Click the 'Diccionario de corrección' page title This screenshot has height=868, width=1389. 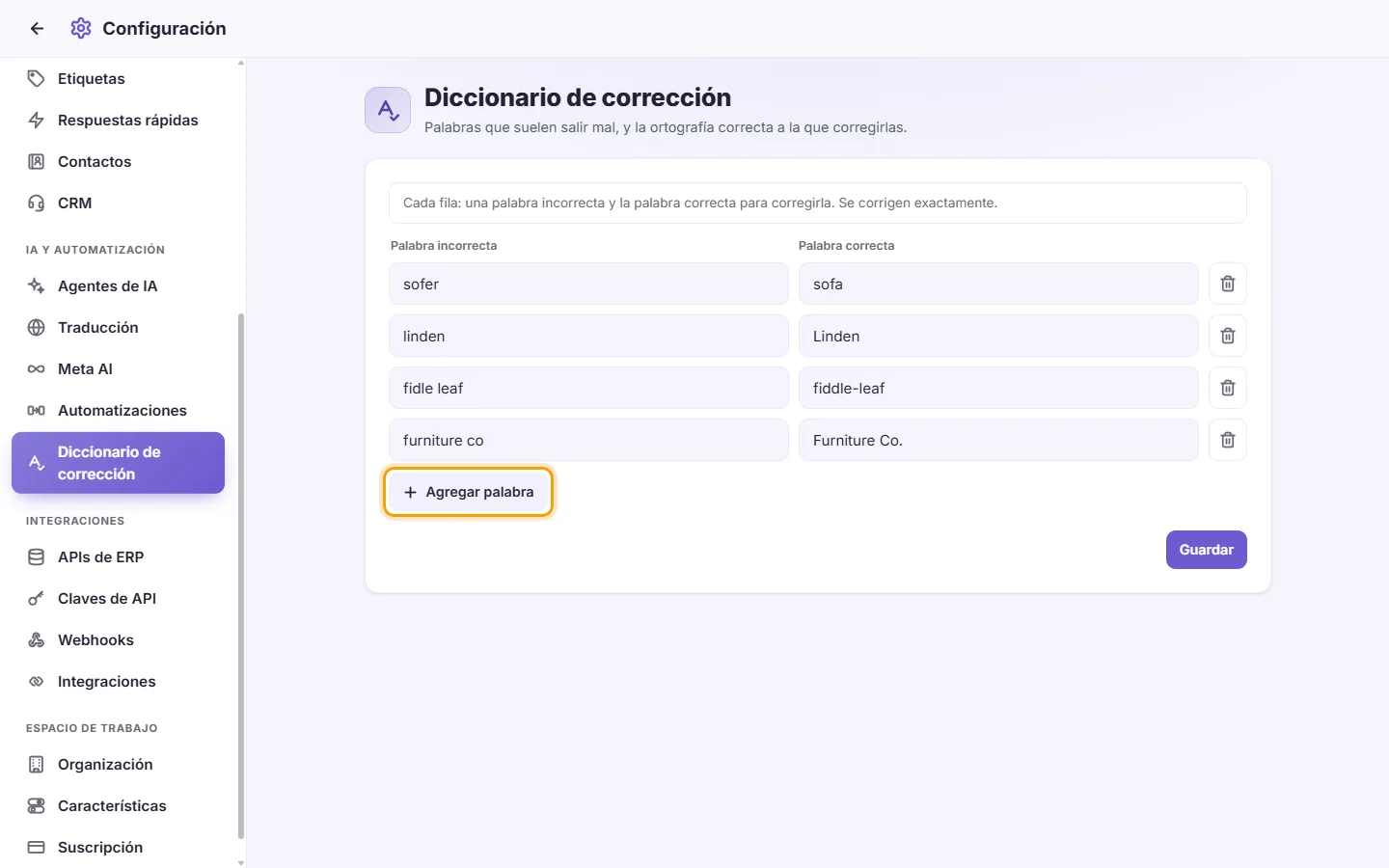click(x=578, y=97)
